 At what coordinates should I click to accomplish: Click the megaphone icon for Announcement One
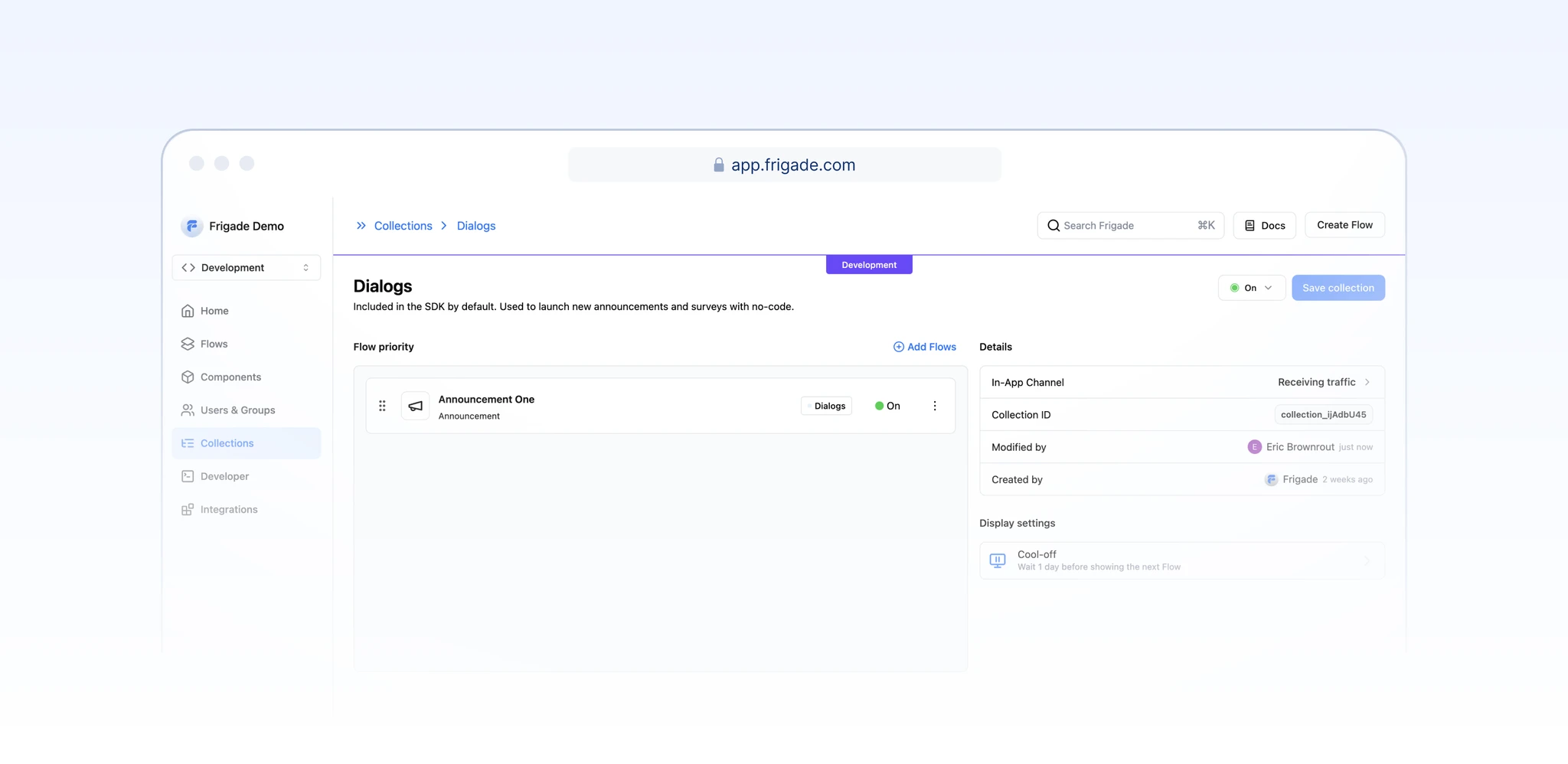click(415, 406)
